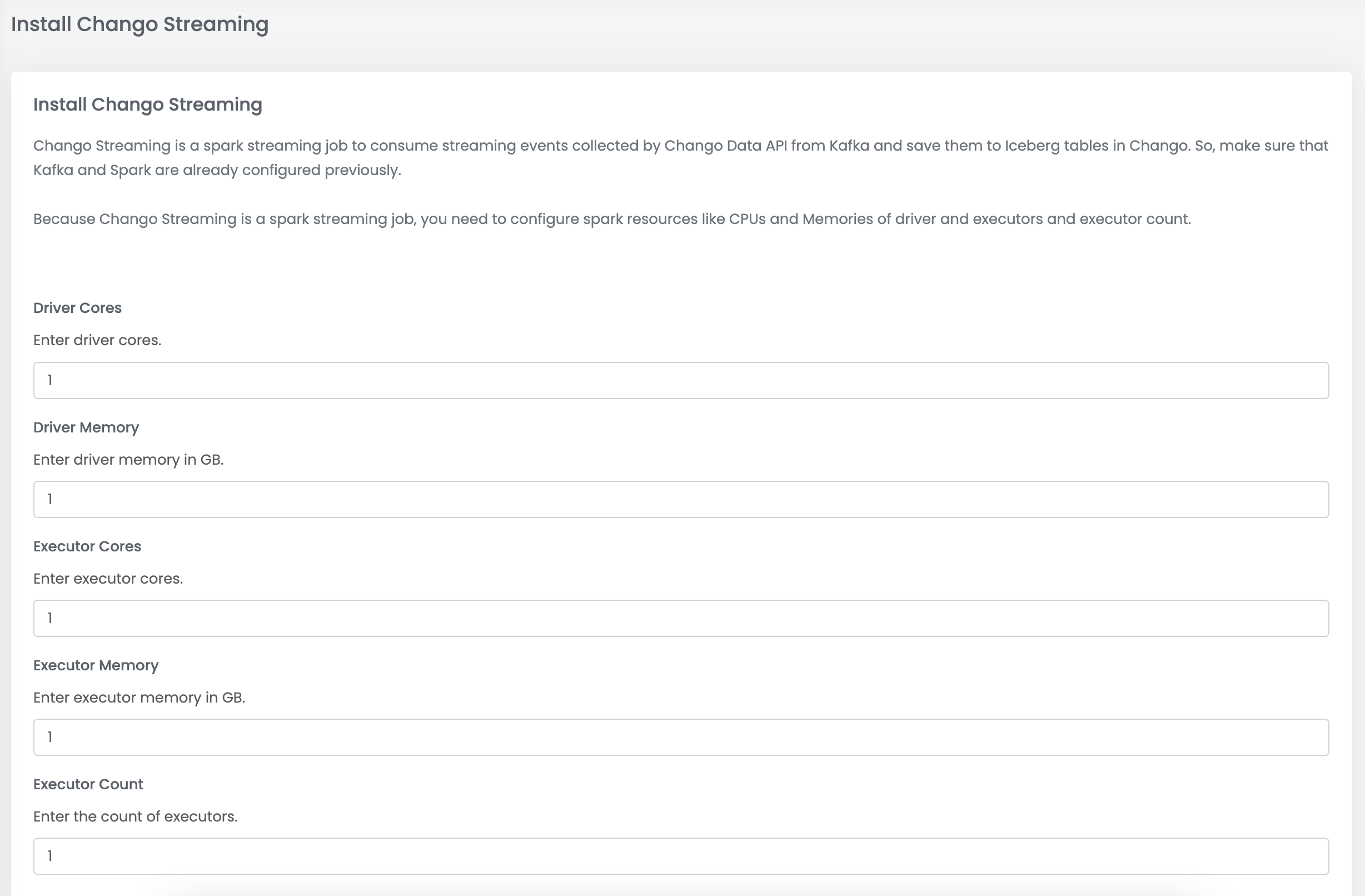Click the "Enter executor cores." hint text
The image size is (1365, 896).
[x=108, y=578]
